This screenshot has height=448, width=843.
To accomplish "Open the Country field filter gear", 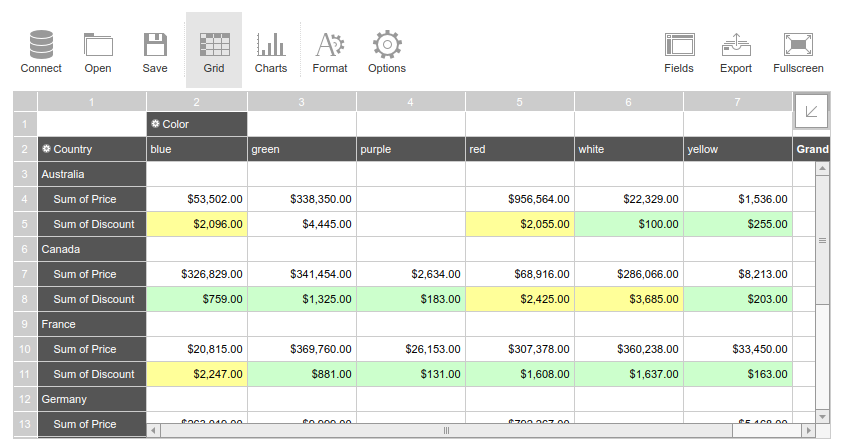I will tap(46, 149).
